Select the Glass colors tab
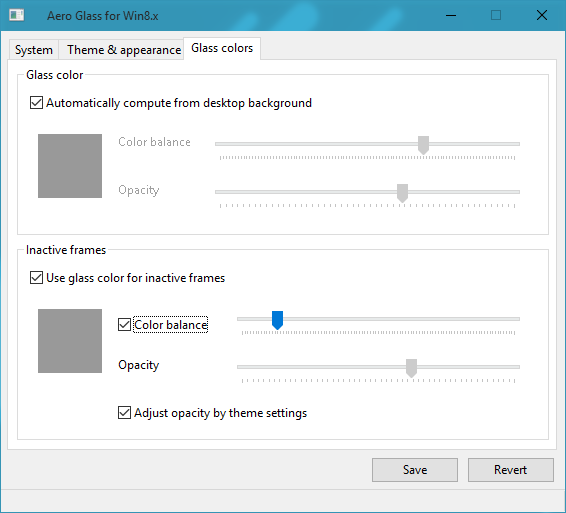 (222, 48)
